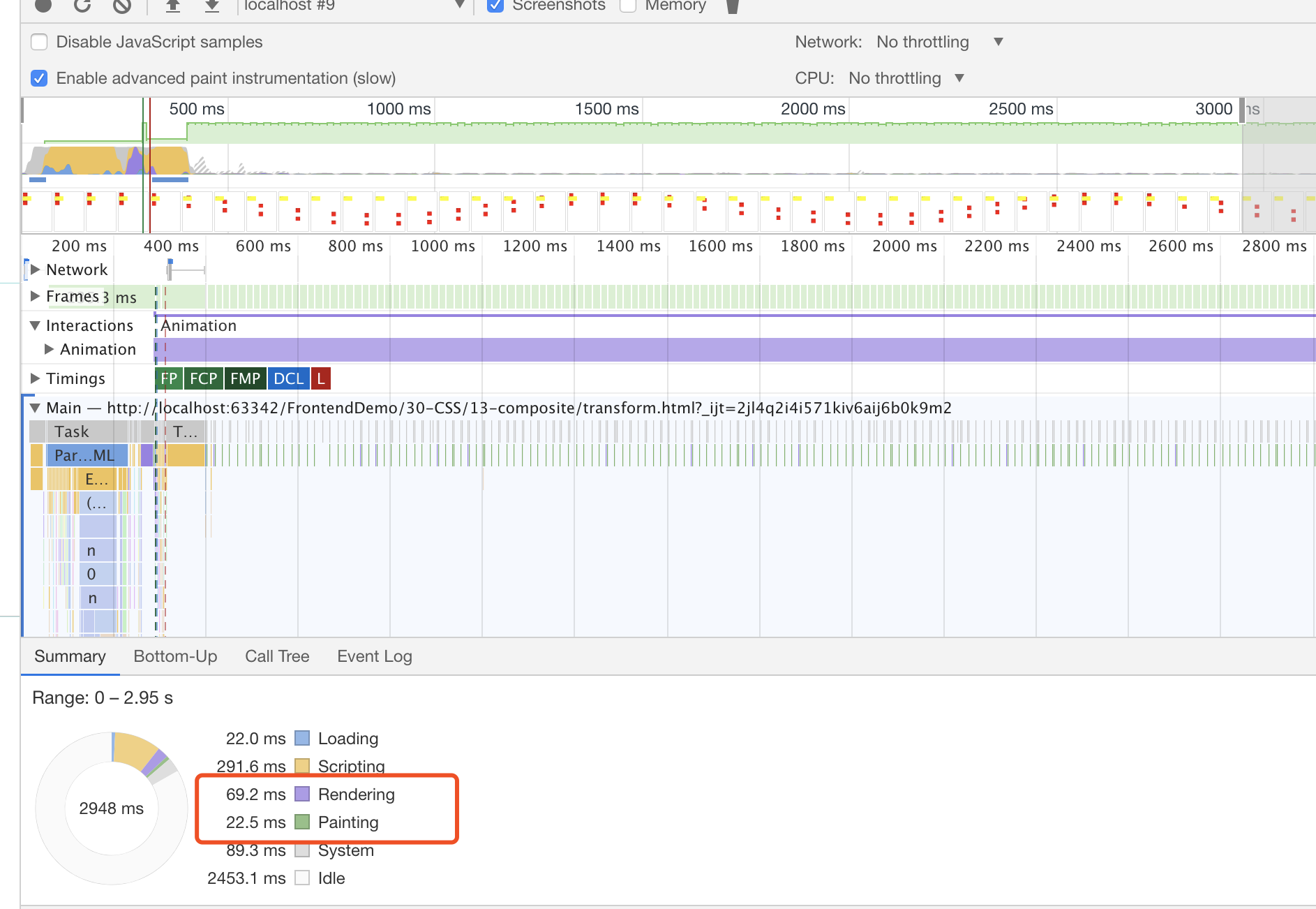Click the collect garbage trash icon
Viewport: 1316px width, 909px height.
pos(732,6)
